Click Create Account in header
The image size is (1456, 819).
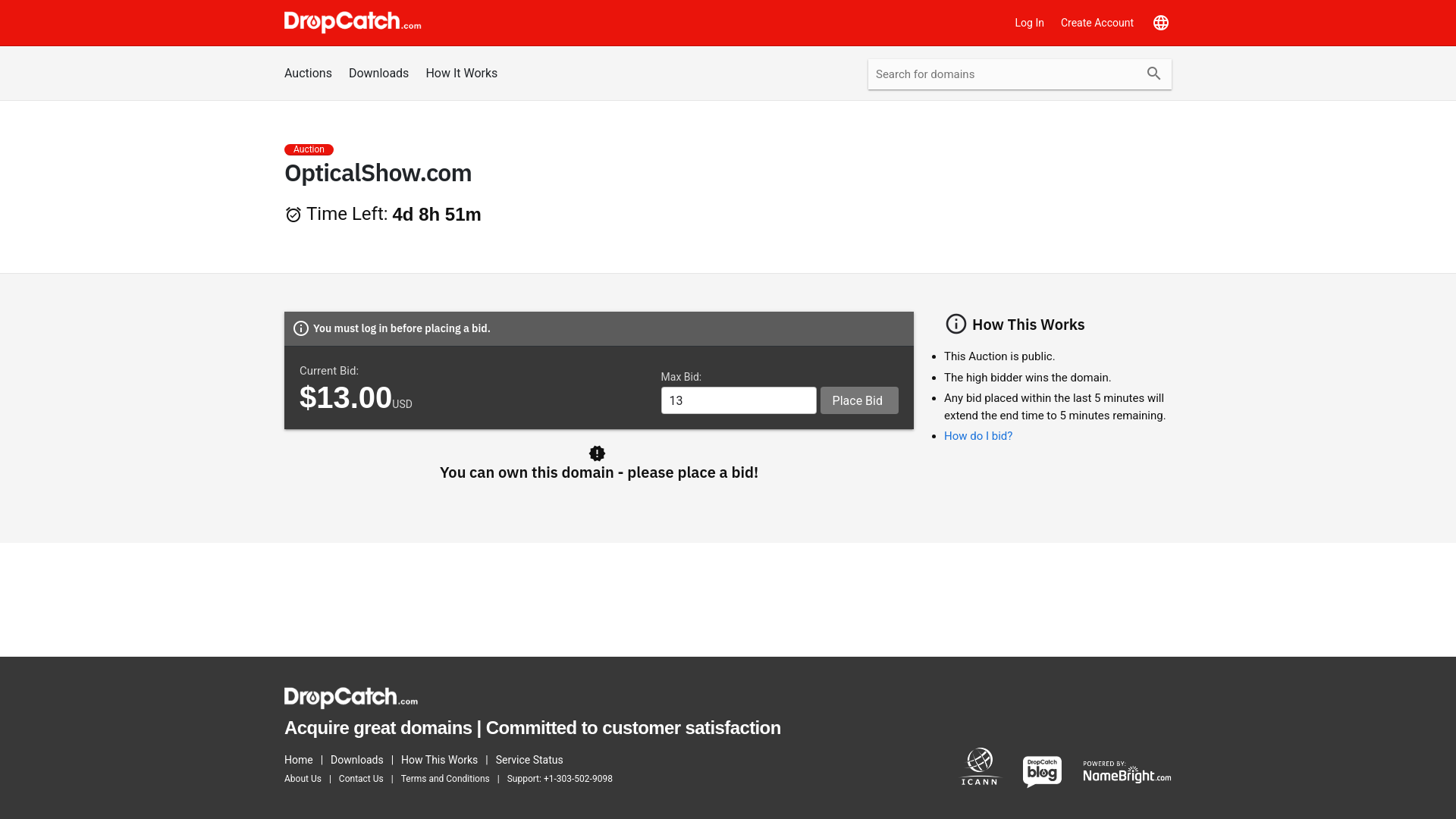coord(1097,23)
